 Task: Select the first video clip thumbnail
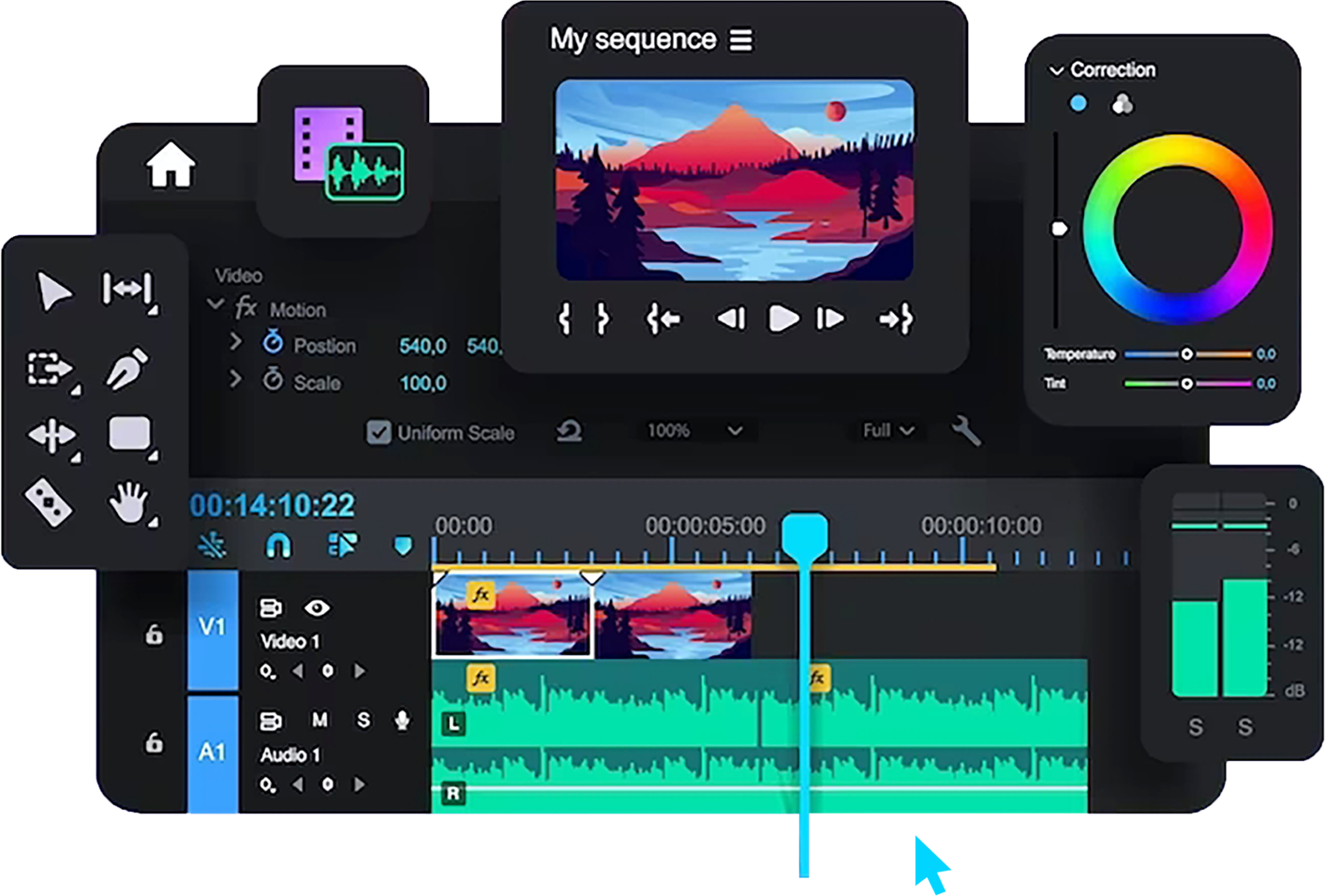pos(514,617)
